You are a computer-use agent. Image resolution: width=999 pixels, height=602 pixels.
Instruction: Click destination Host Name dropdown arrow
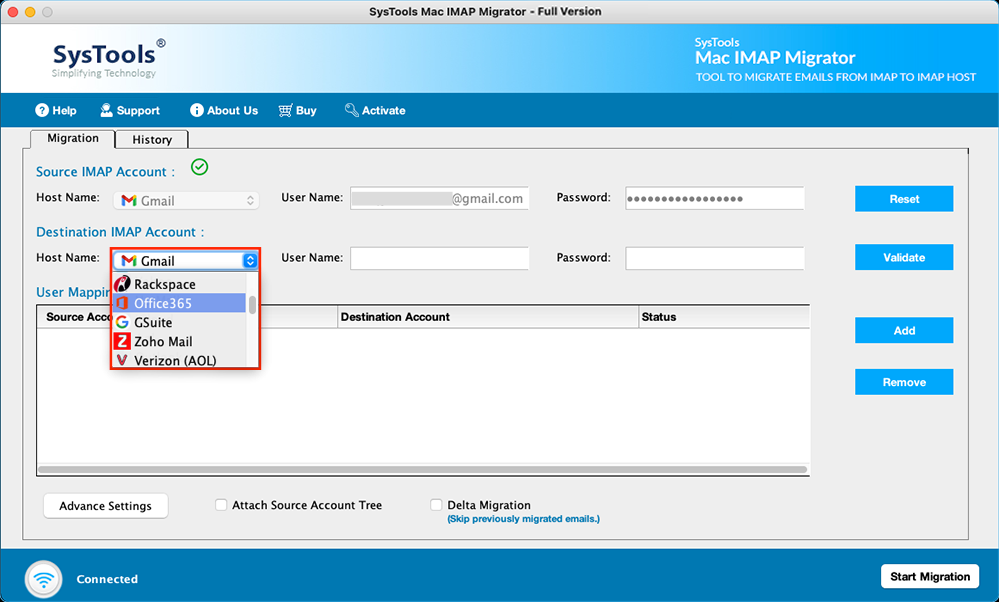point(250,261)
